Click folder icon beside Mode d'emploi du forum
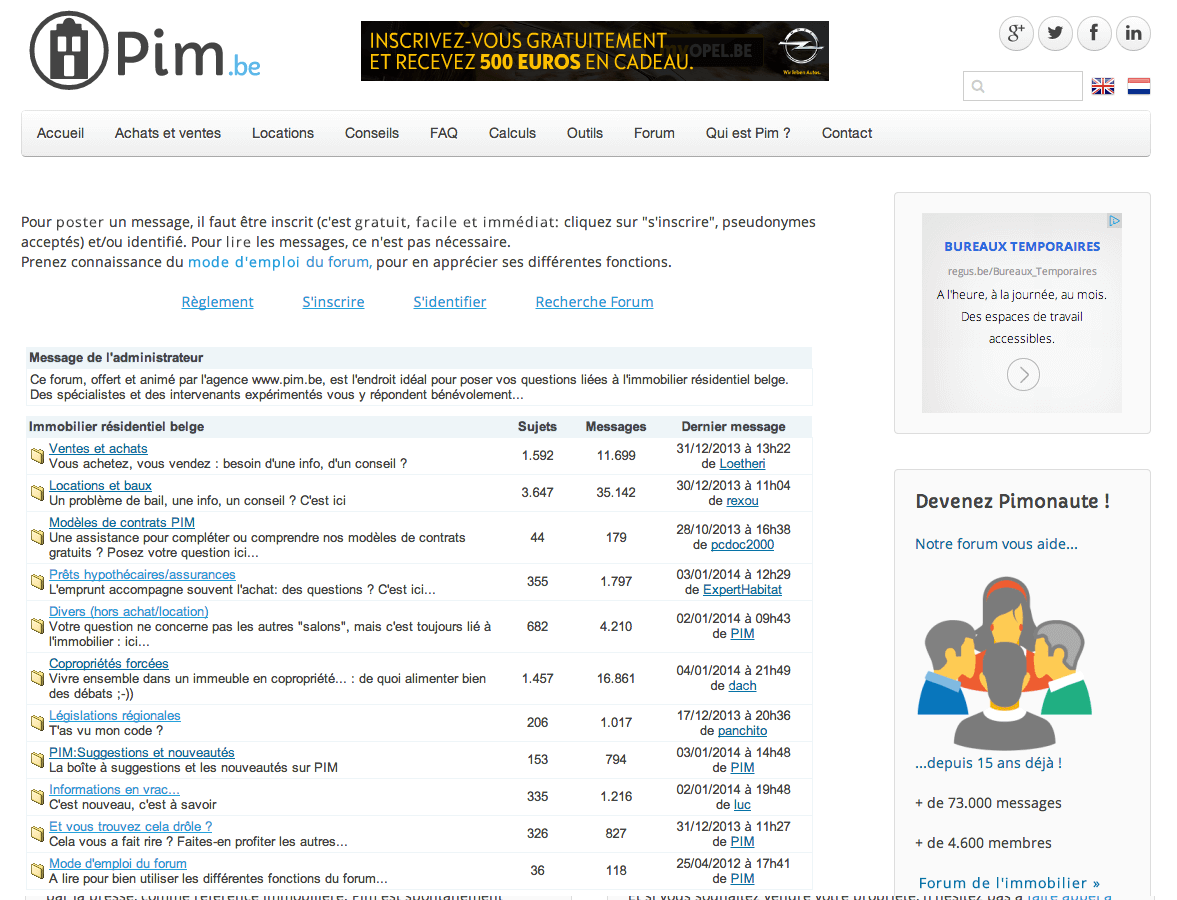Screen dimensions: 1177x900 pos(38,871)
